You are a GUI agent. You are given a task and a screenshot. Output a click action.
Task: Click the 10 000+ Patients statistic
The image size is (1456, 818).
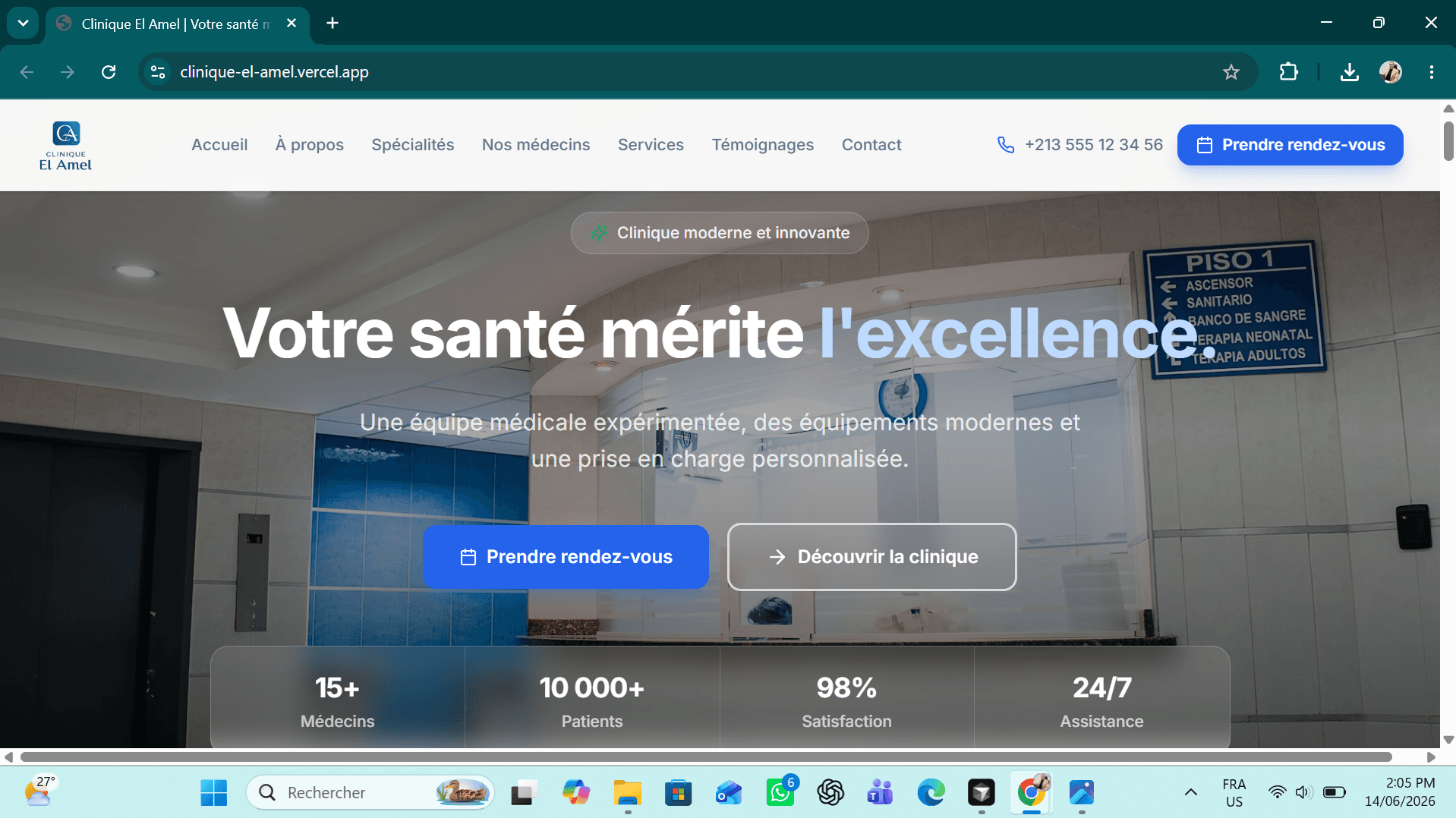tap(592, 702)
